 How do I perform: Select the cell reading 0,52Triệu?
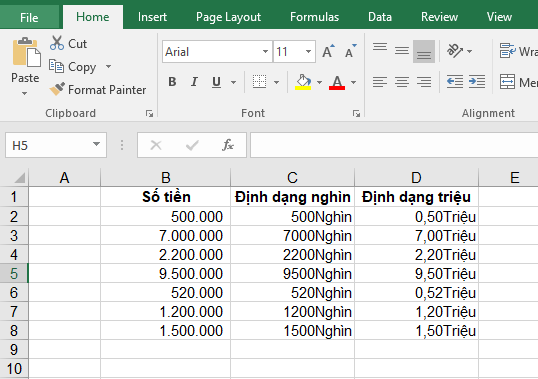point(416,293)
